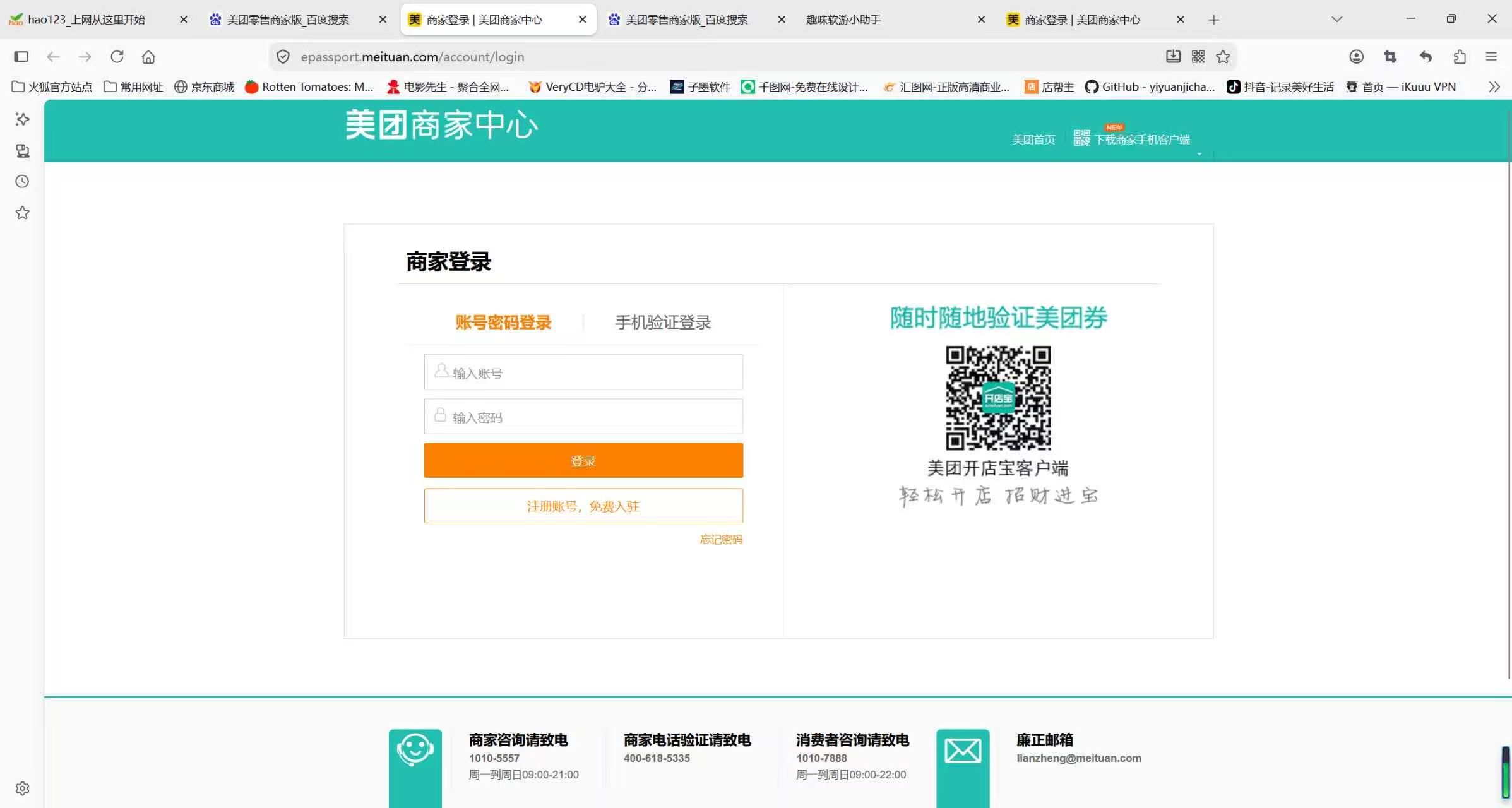
Task: Click 商家咨询请致电 1010-5557 number
Action: (x=494, y=758)
